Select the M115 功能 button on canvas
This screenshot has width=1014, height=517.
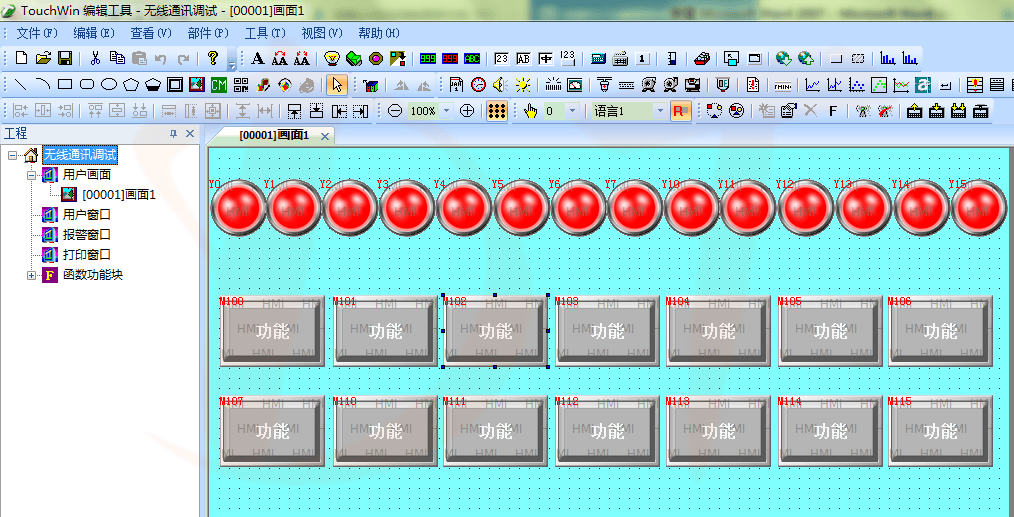[940, 431]
